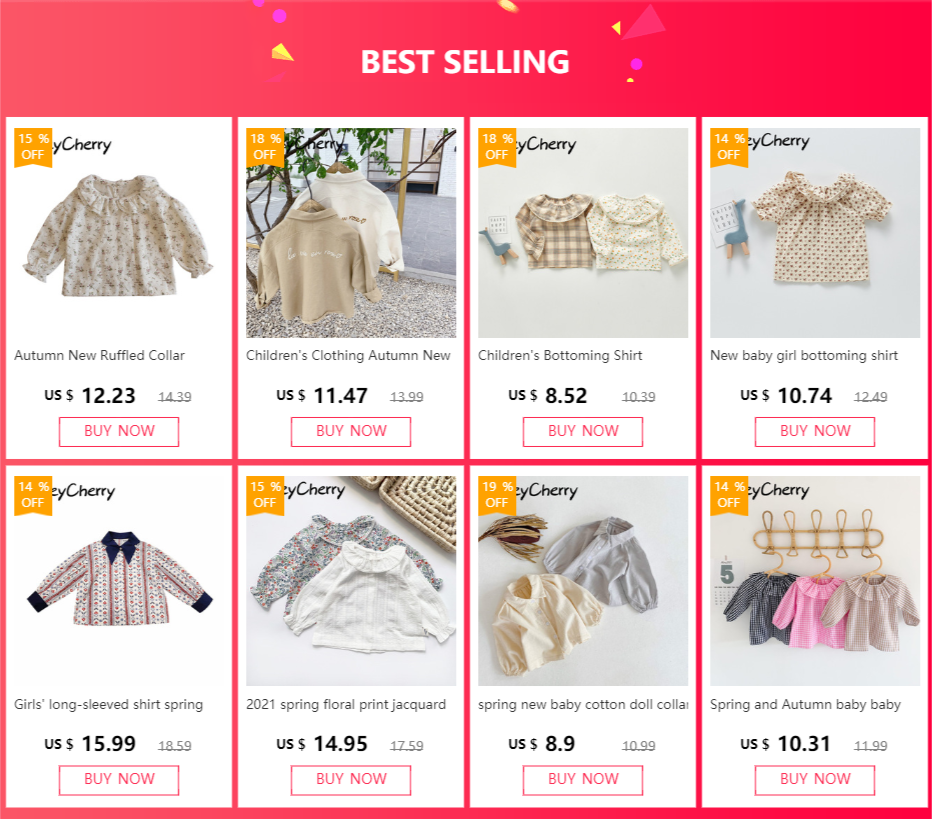Open the New baby girl bottoming shirt image
The width and height of the screenshot is (932, 819).
pyautogui.click(x=815, y=233)
